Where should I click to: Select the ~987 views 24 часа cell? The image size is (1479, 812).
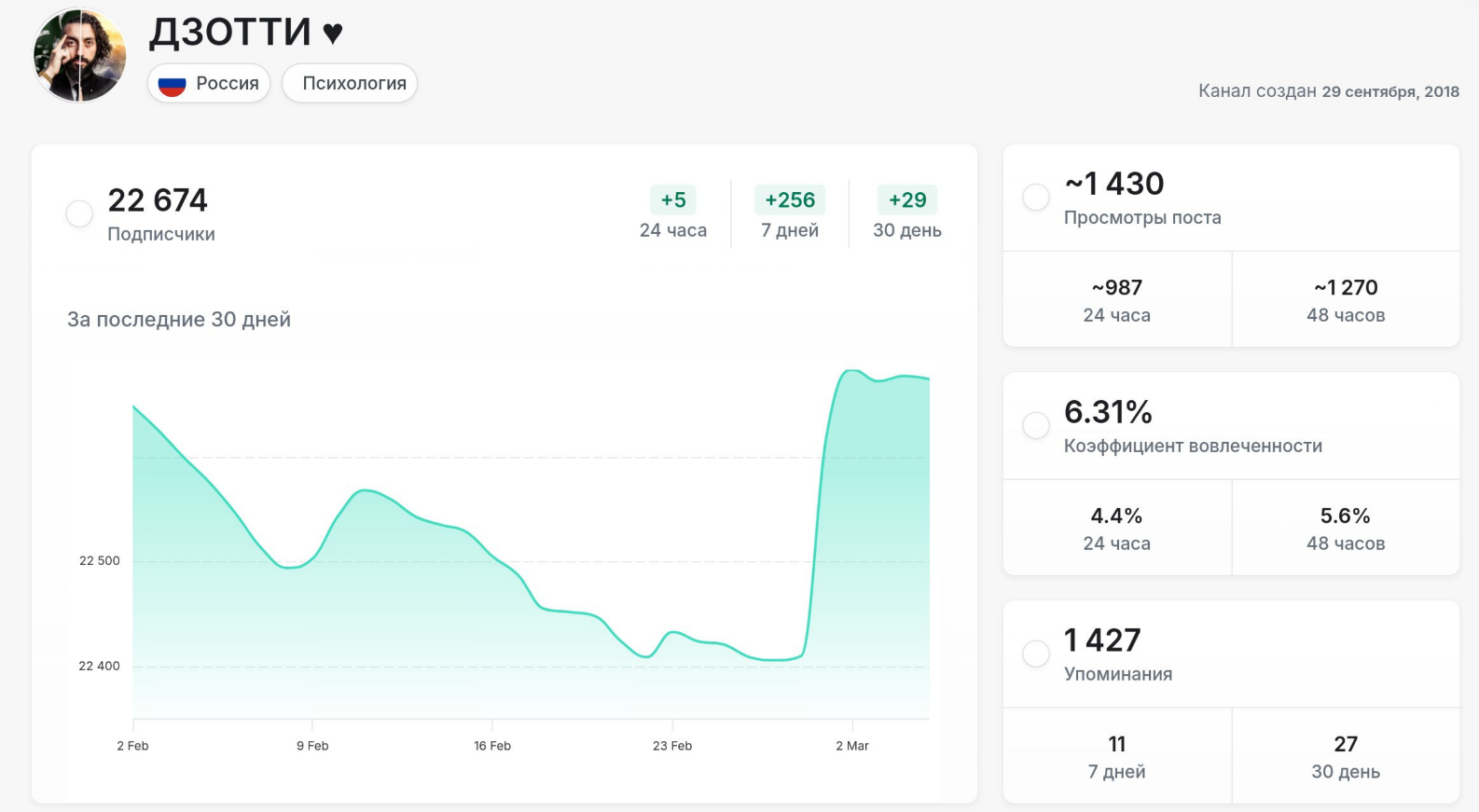1117,299
